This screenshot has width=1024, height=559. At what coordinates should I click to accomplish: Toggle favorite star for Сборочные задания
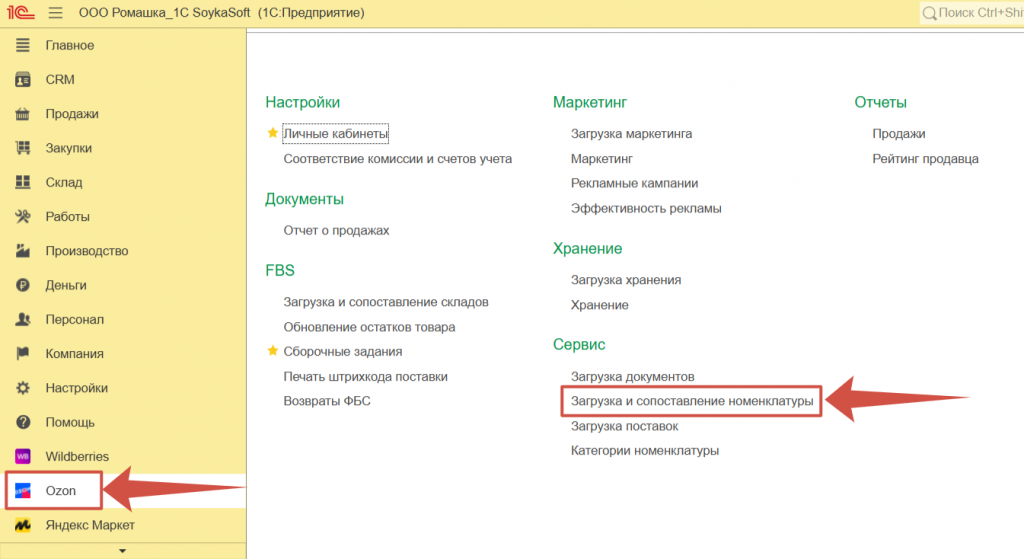click(272, 351)
